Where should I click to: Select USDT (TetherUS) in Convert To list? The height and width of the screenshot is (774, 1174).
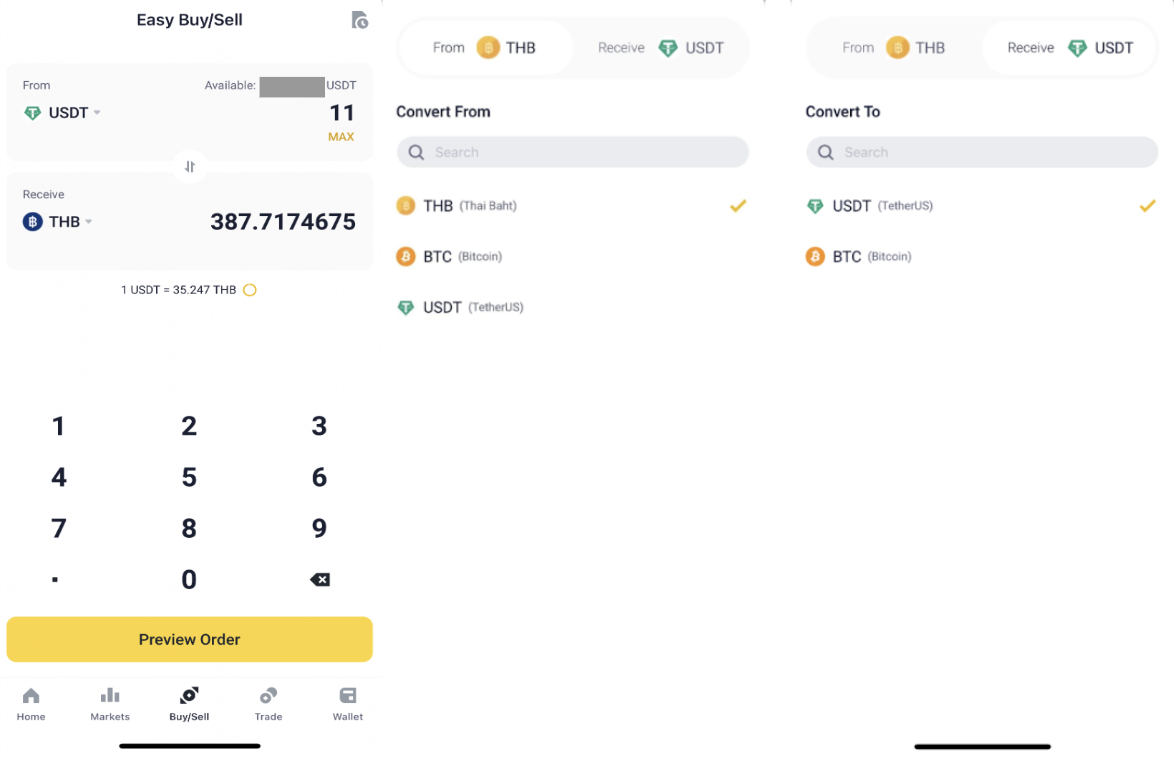pyautogui.click(x=880, y=206)
